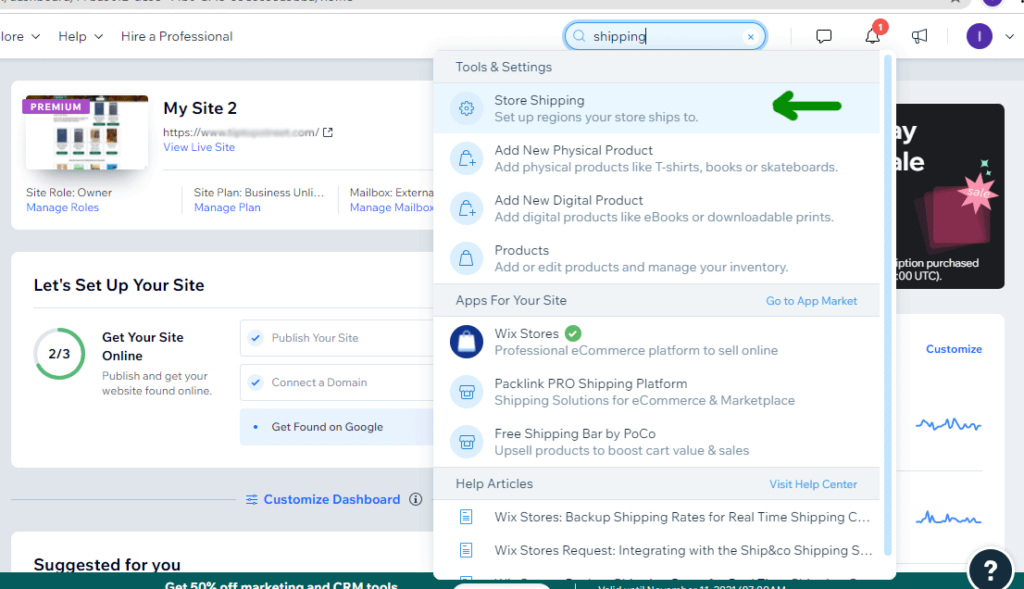Open the megaphone announcements icon
The width and height of the screenshot is (1024, 589).
(919, 36)
